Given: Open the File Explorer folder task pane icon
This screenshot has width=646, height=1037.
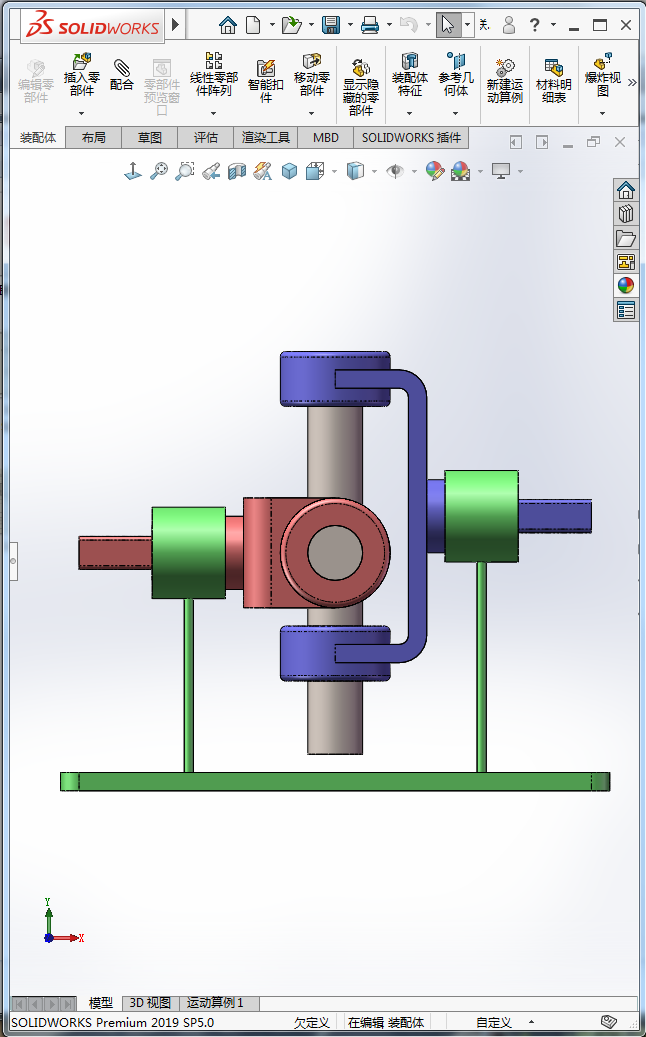Looking at the screenshot, I should (626, 238).
